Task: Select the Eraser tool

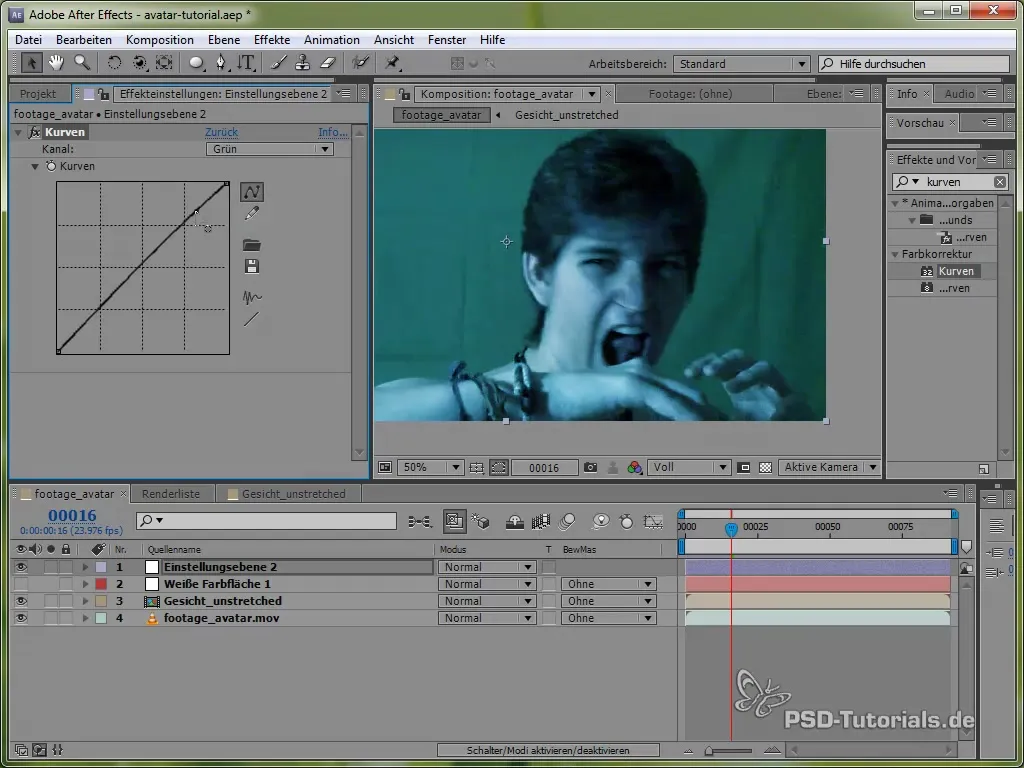Action: click(327, 62)
